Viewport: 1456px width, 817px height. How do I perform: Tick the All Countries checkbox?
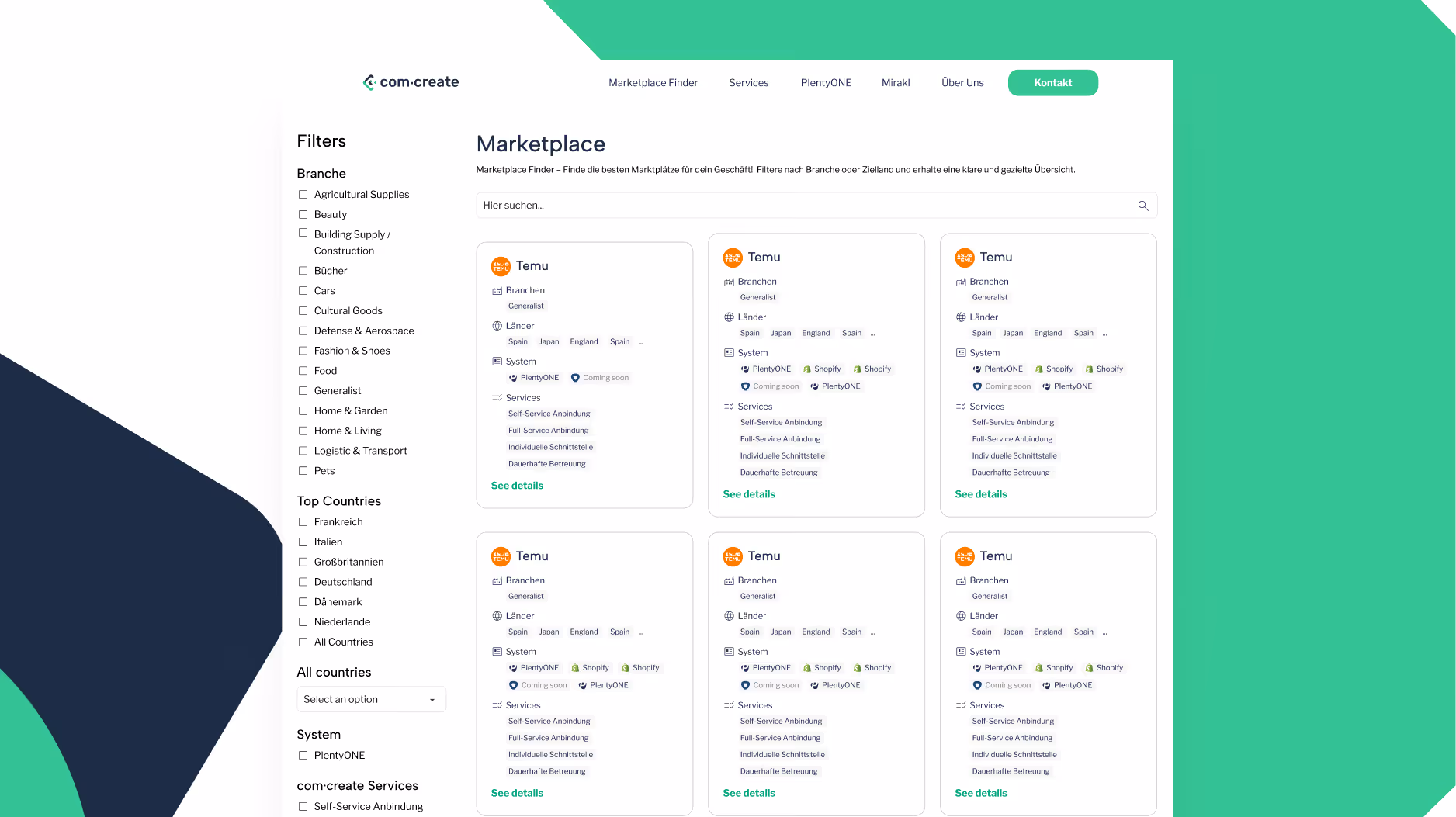click(303, 642)
